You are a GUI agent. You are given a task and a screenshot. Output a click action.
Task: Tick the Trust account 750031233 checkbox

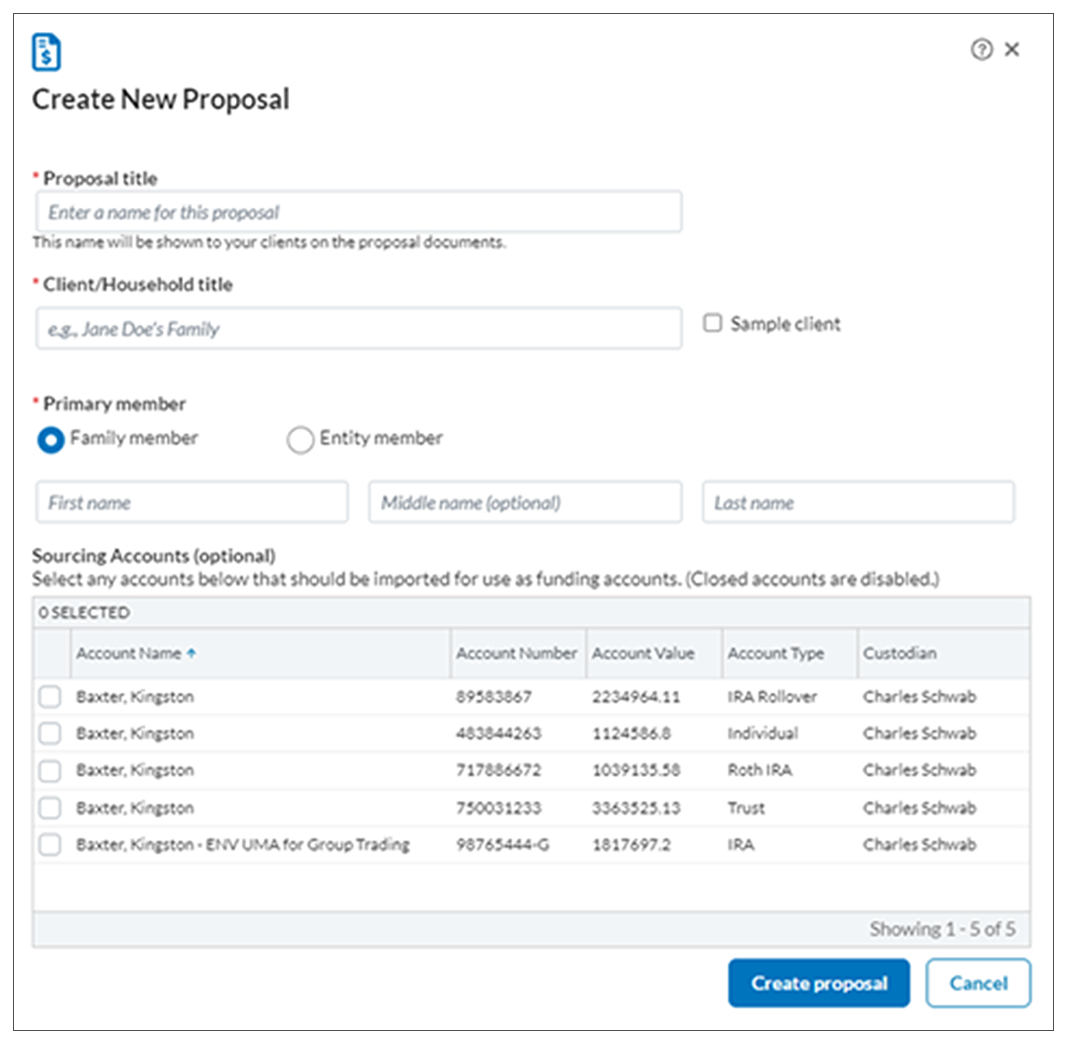point(50,808)
